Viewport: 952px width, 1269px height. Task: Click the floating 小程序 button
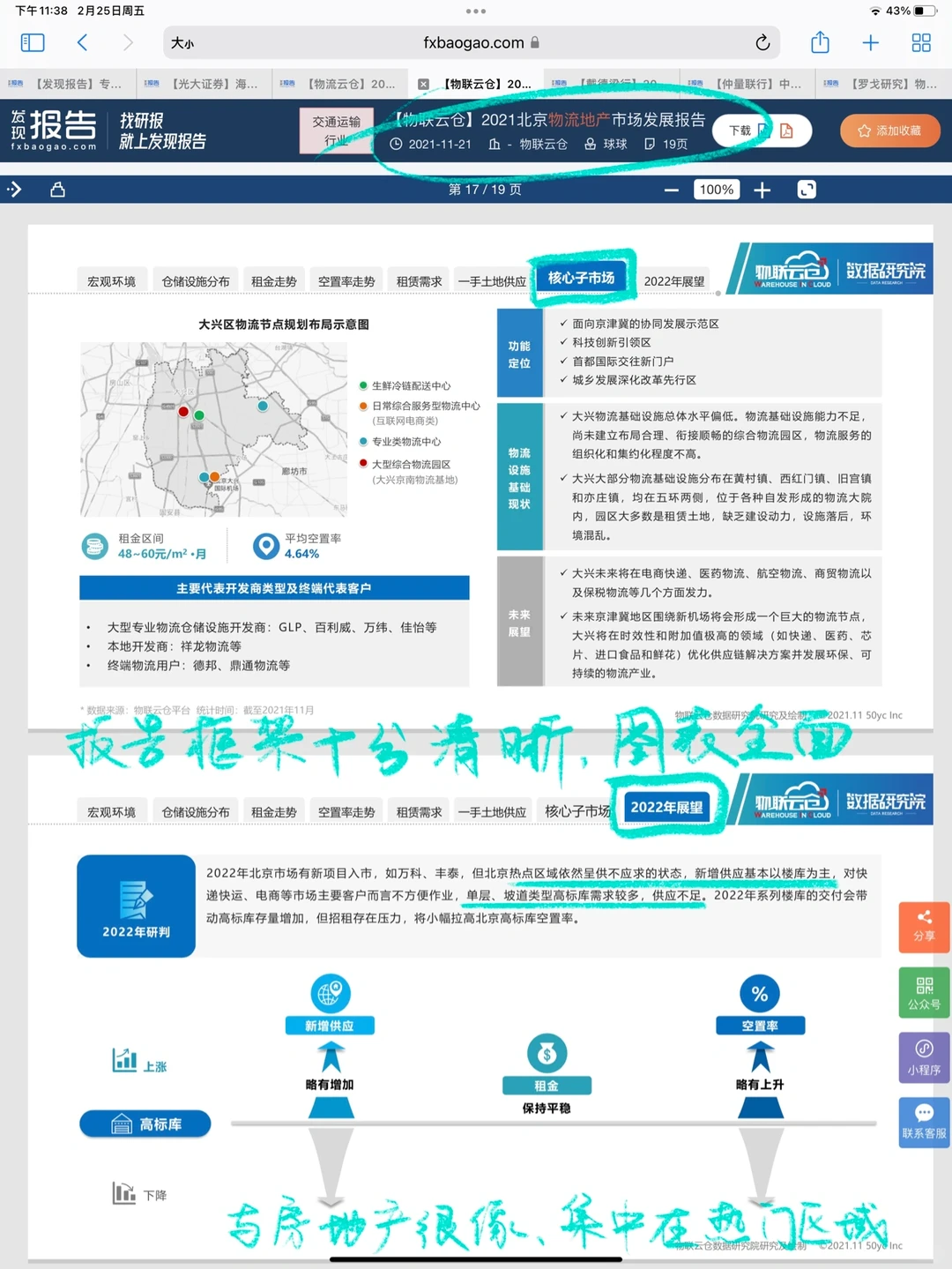pos(924,1057)
